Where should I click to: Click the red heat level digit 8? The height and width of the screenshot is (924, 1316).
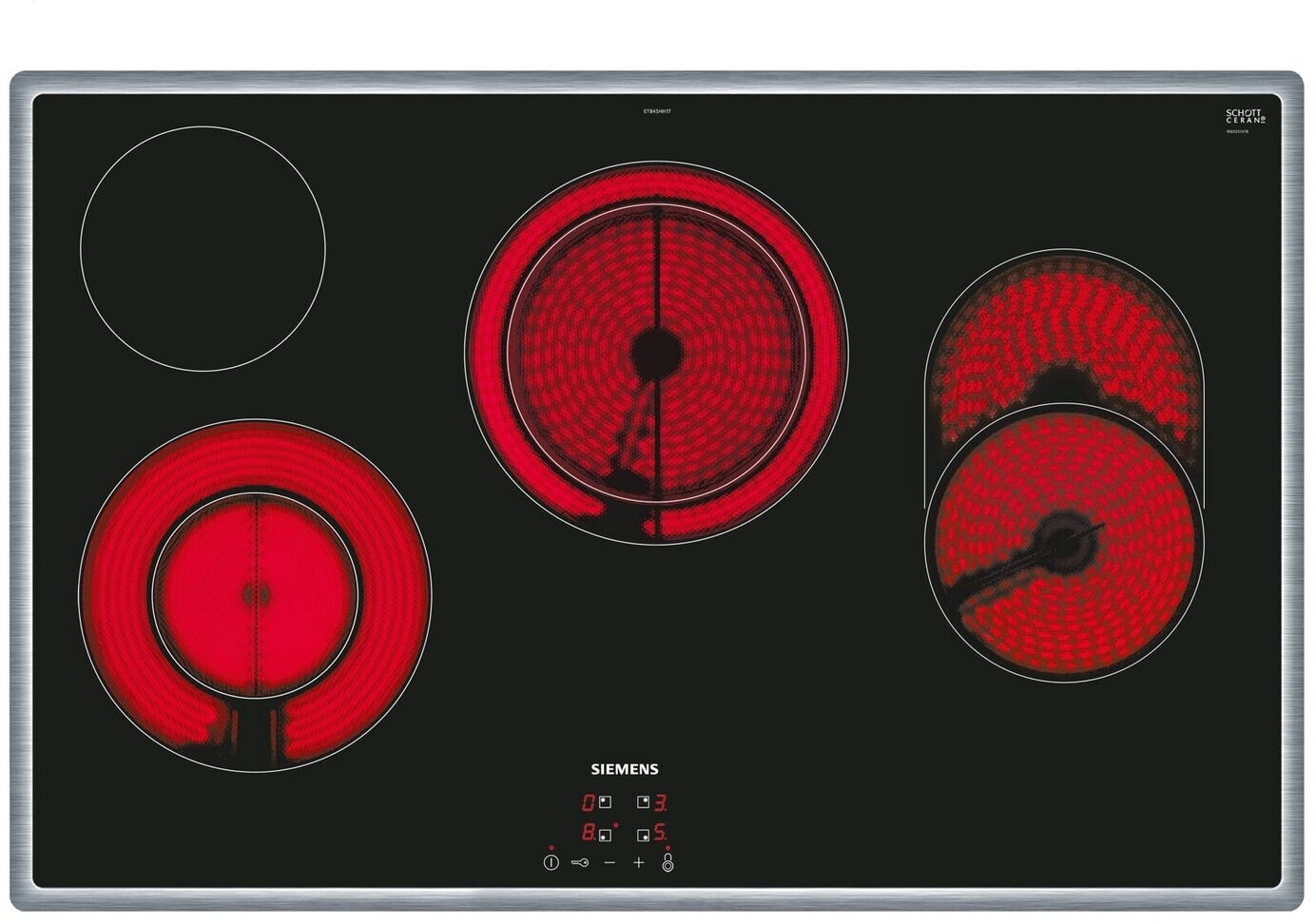pyautogui.click(x=589, y=834)
